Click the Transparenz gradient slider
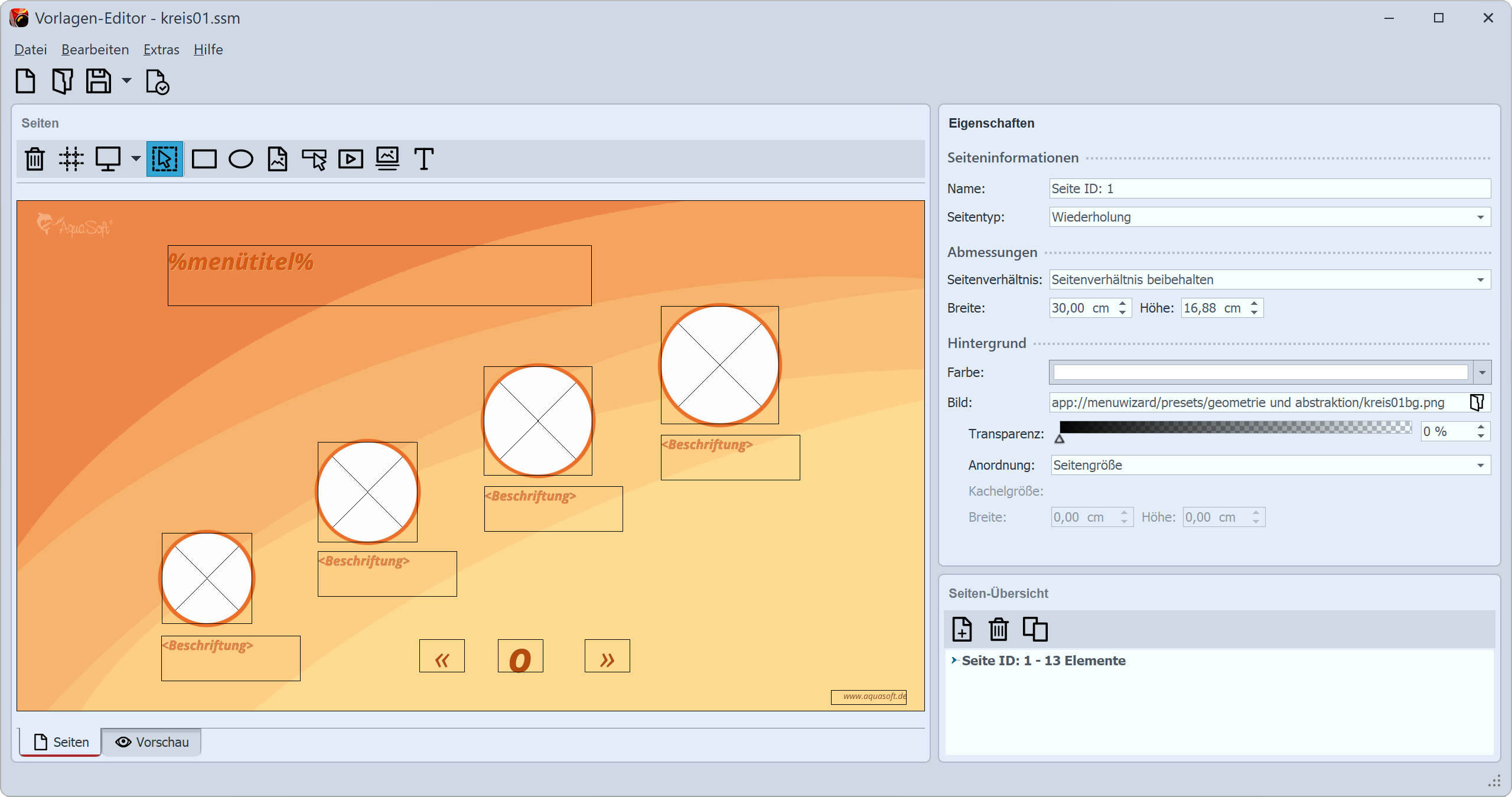This screenshot has height=797, width=1512. tap(1235, 428)
